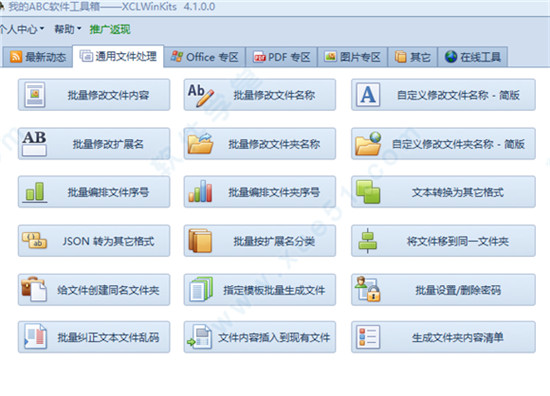The height and width of the screenshot is (396, 550).
Task: Launch 批量编排文件序号
Action: point(94,192)
